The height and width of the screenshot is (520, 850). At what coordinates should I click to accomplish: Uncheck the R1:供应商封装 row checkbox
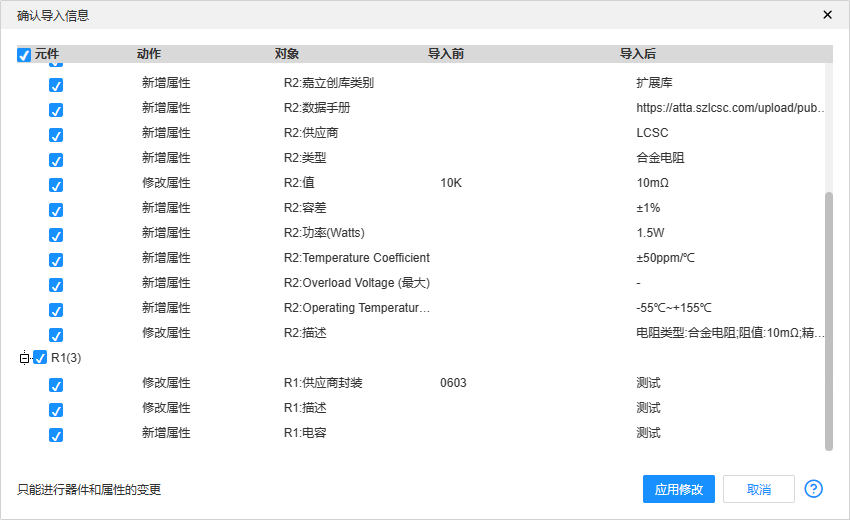pyautogui.click(x=56, y=385)
